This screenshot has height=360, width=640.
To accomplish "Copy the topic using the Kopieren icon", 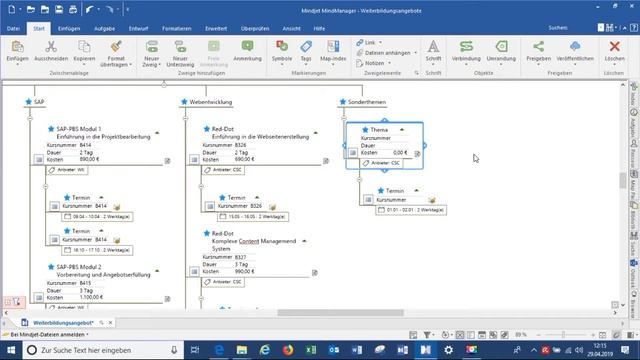I will pyautogui.click(x=84, y=47).
